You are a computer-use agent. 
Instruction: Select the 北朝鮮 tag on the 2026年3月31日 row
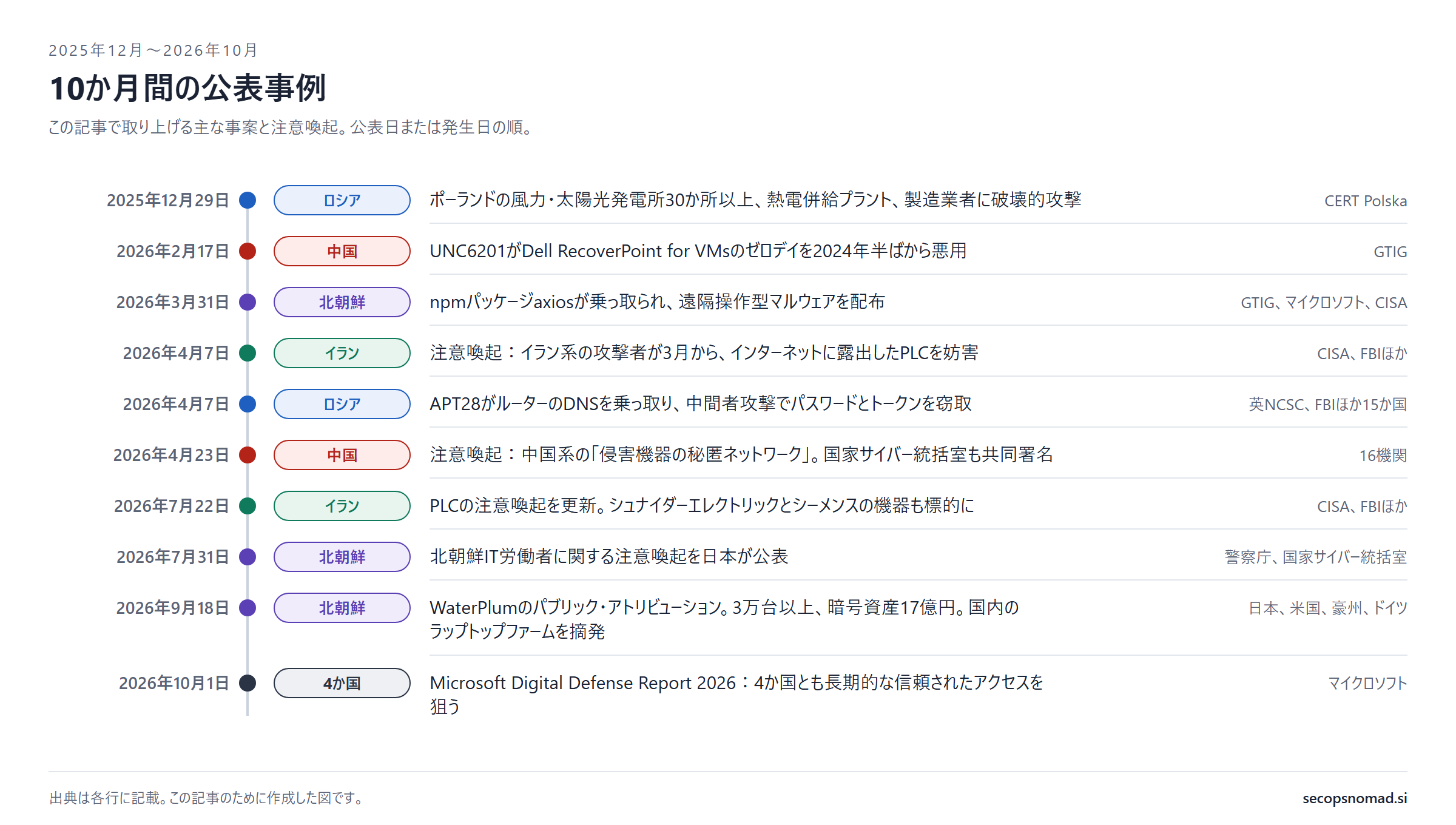click(342, 302)
